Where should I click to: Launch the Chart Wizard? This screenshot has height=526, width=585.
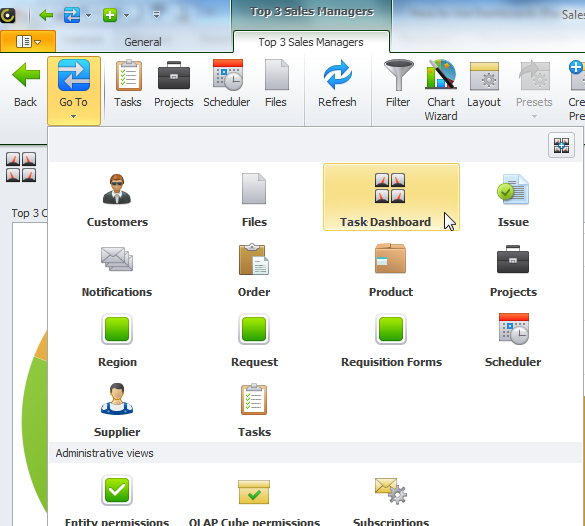point(441,90)
